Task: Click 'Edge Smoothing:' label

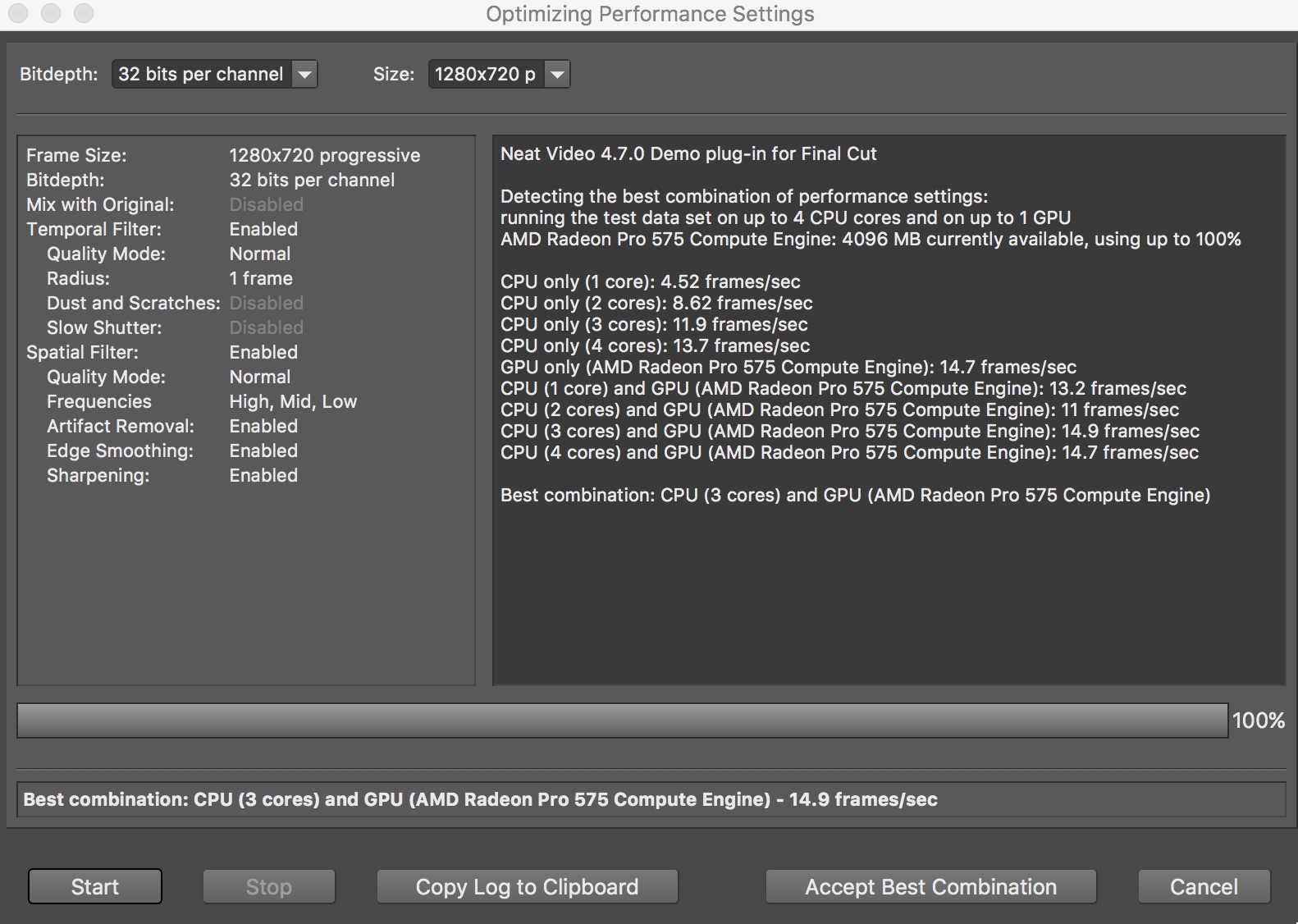Action: click(120, 451)
